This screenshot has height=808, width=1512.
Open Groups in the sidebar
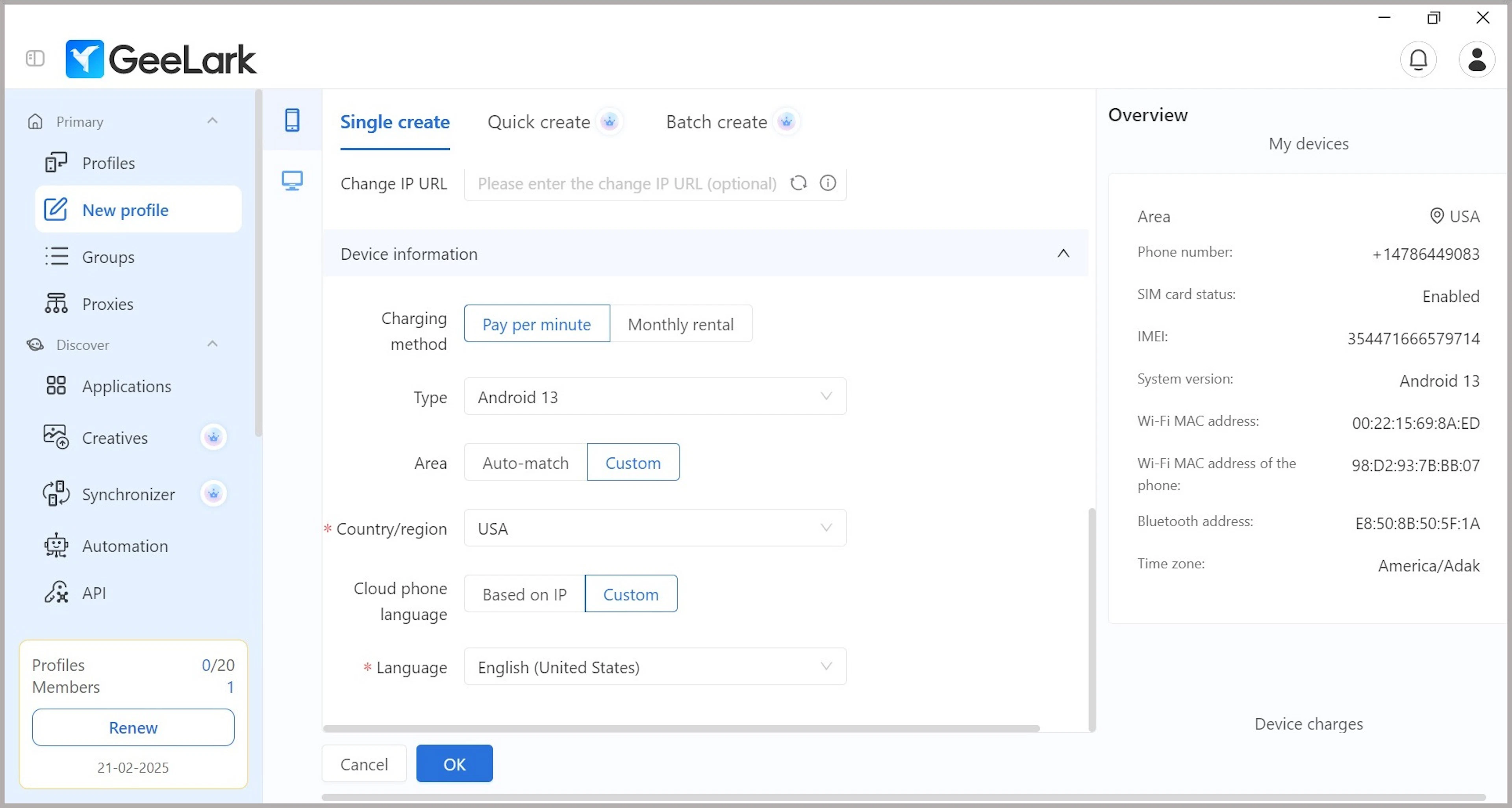(139, 256)
